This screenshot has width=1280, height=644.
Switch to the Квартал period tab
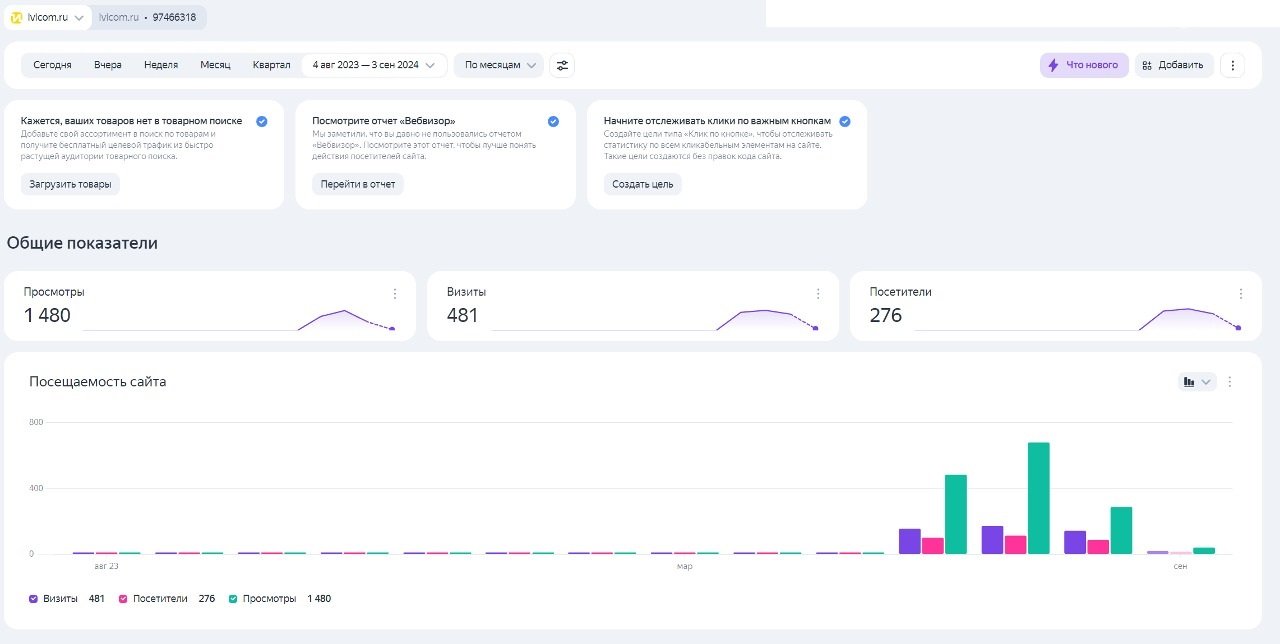(271, 65)
